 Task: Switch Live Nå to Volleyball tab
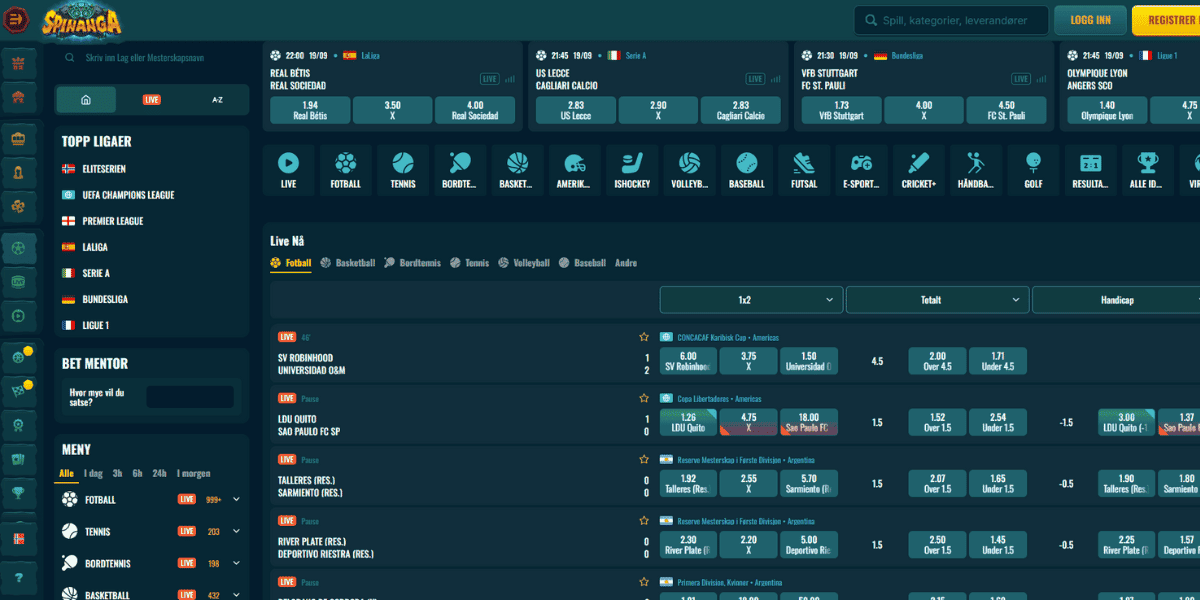point(524,263)
